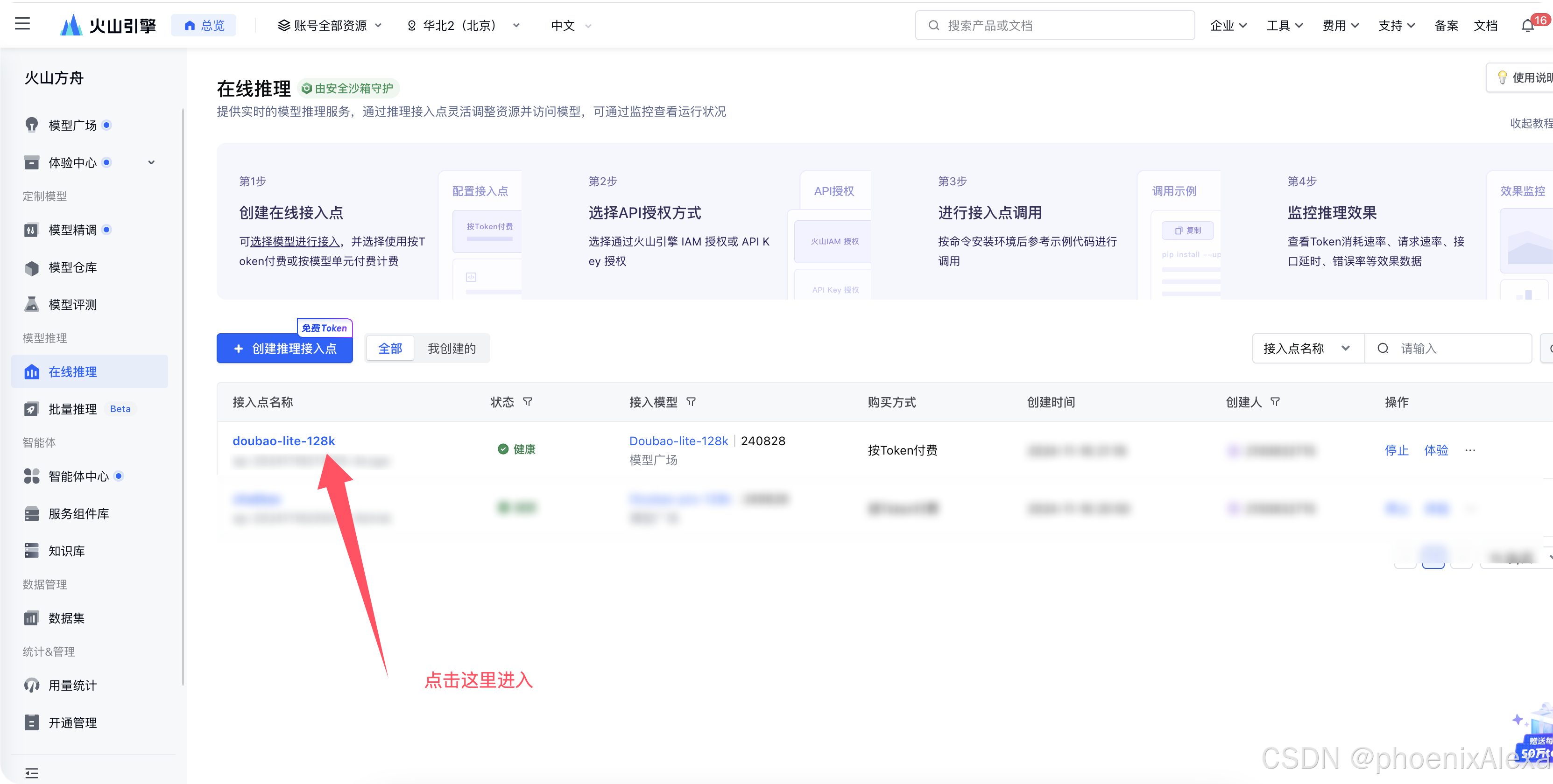Viewport: 1553px width, 784px height.
Task: Expand the 账号全部资源 dropdown
Action: click(330, 26)
